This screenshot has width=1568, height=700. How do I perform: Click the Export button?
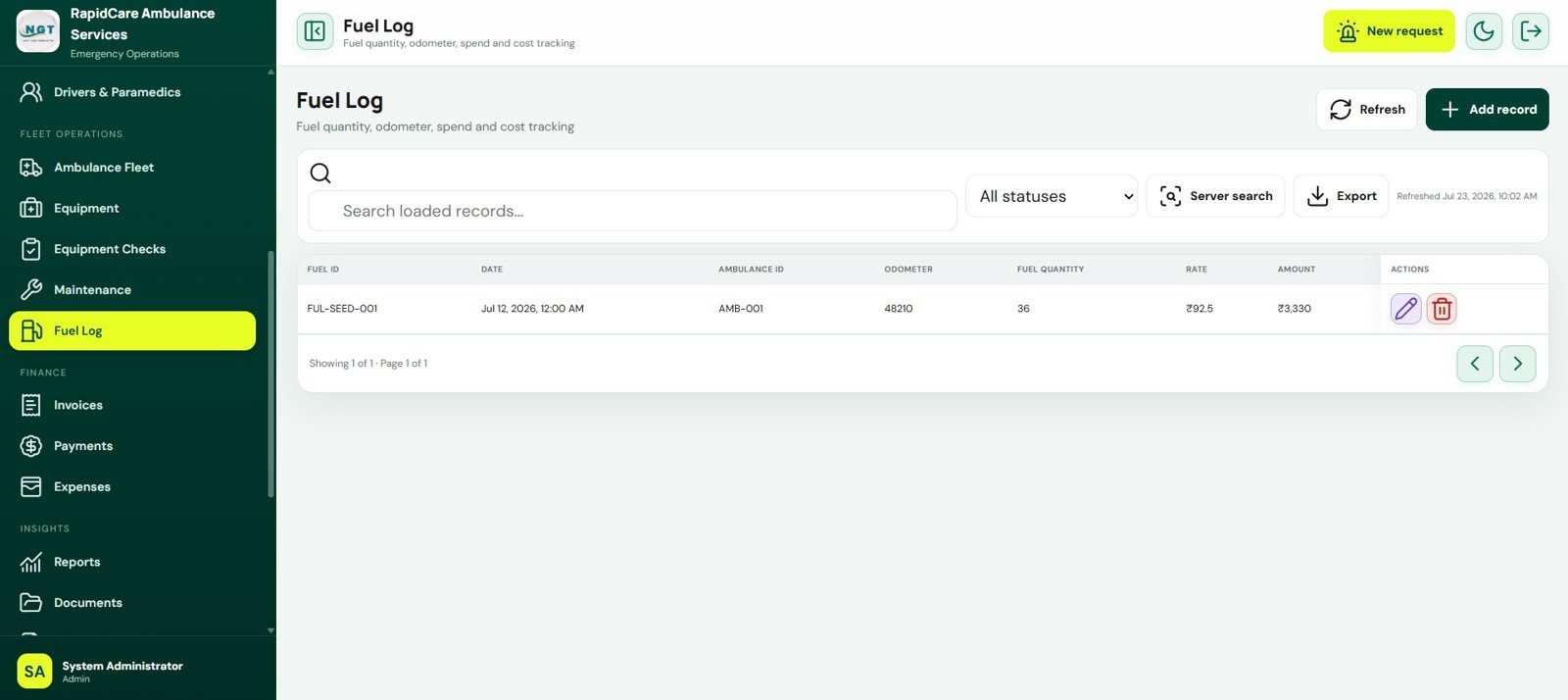click(1341, 196)
